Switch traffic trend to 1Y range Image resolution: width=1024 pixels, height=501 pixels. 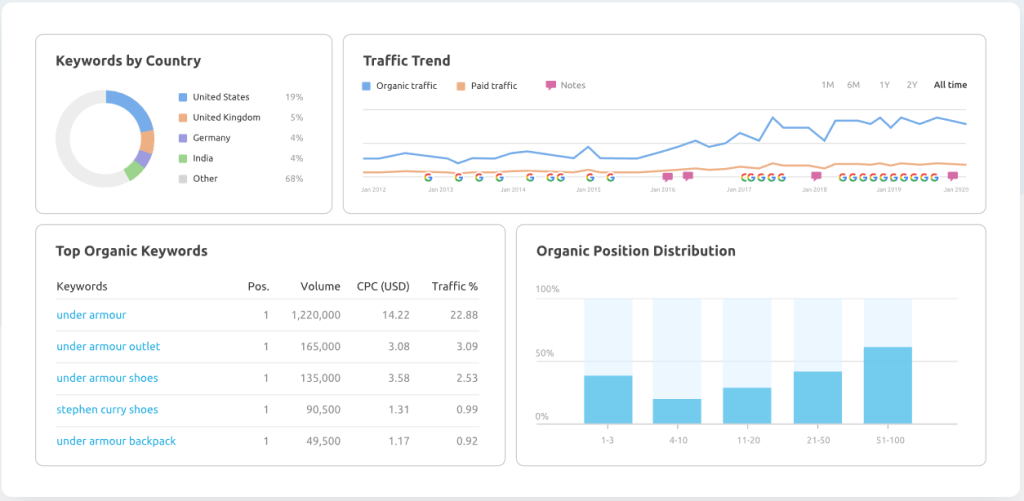tap(884, 85)
